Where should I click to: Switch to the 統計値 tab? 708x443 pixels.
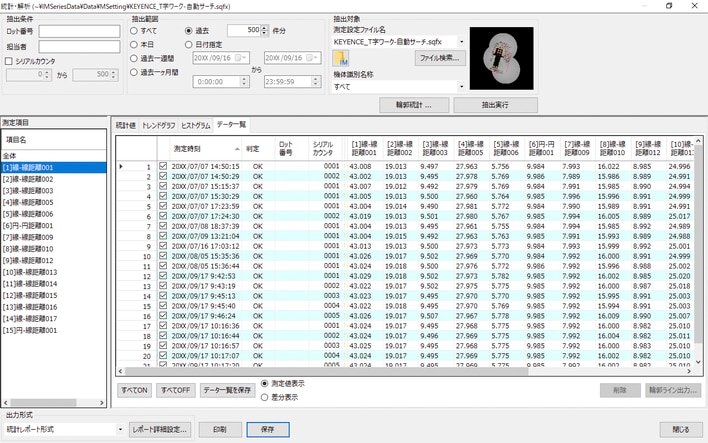click(126, 126)
